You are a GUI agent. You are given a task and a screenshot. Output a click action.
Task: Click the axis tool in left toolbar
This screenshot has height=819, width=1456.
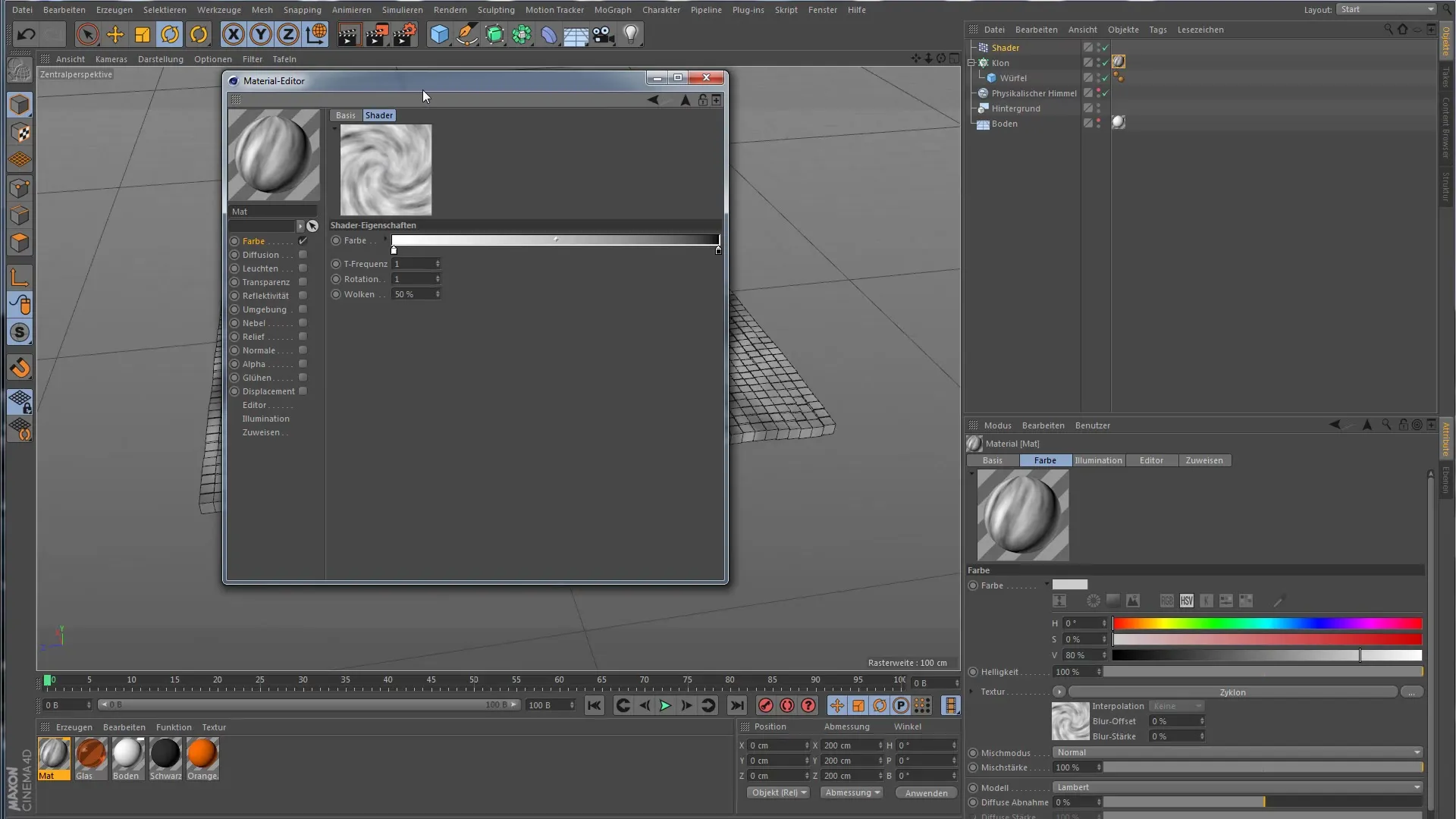coord(20,278)
